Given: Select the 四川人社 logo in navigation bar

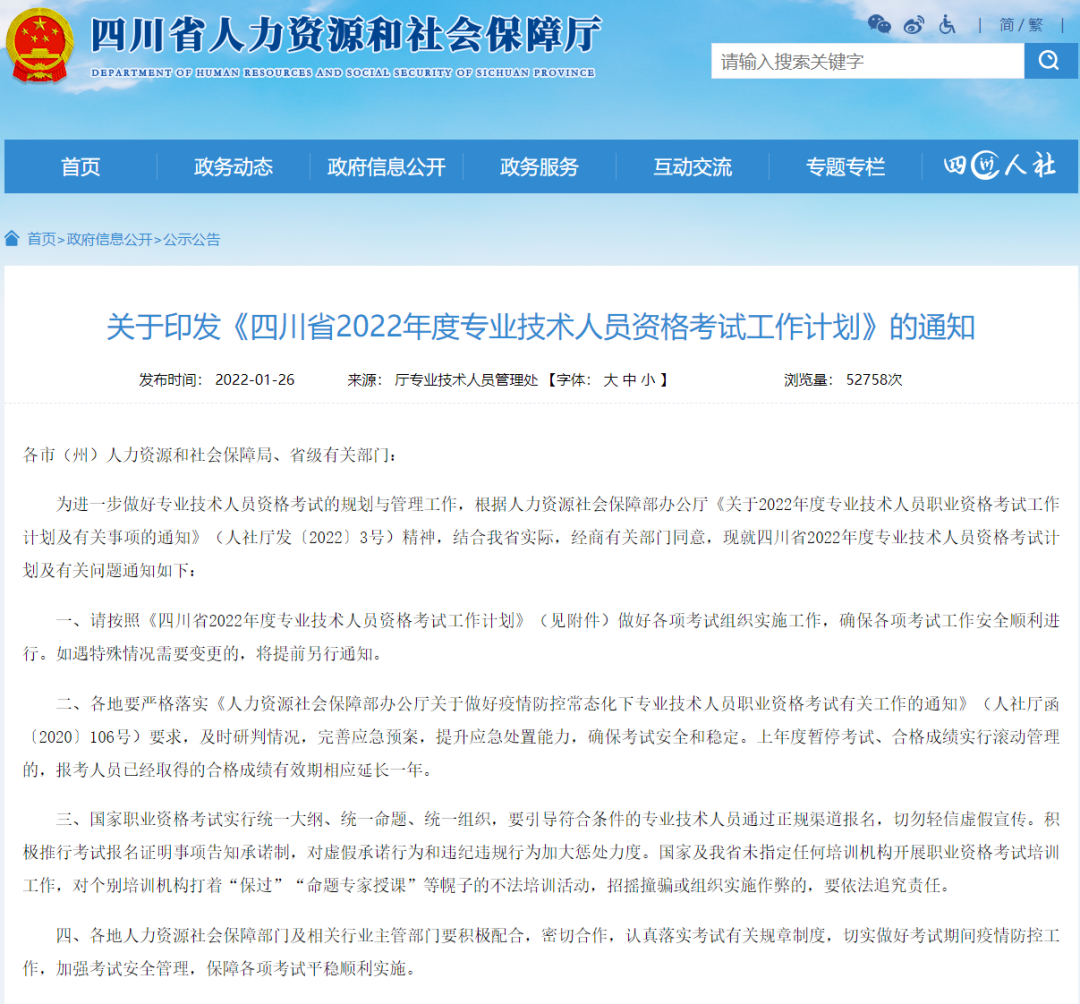Looking at the screenshot, I should click(1000, 166).
